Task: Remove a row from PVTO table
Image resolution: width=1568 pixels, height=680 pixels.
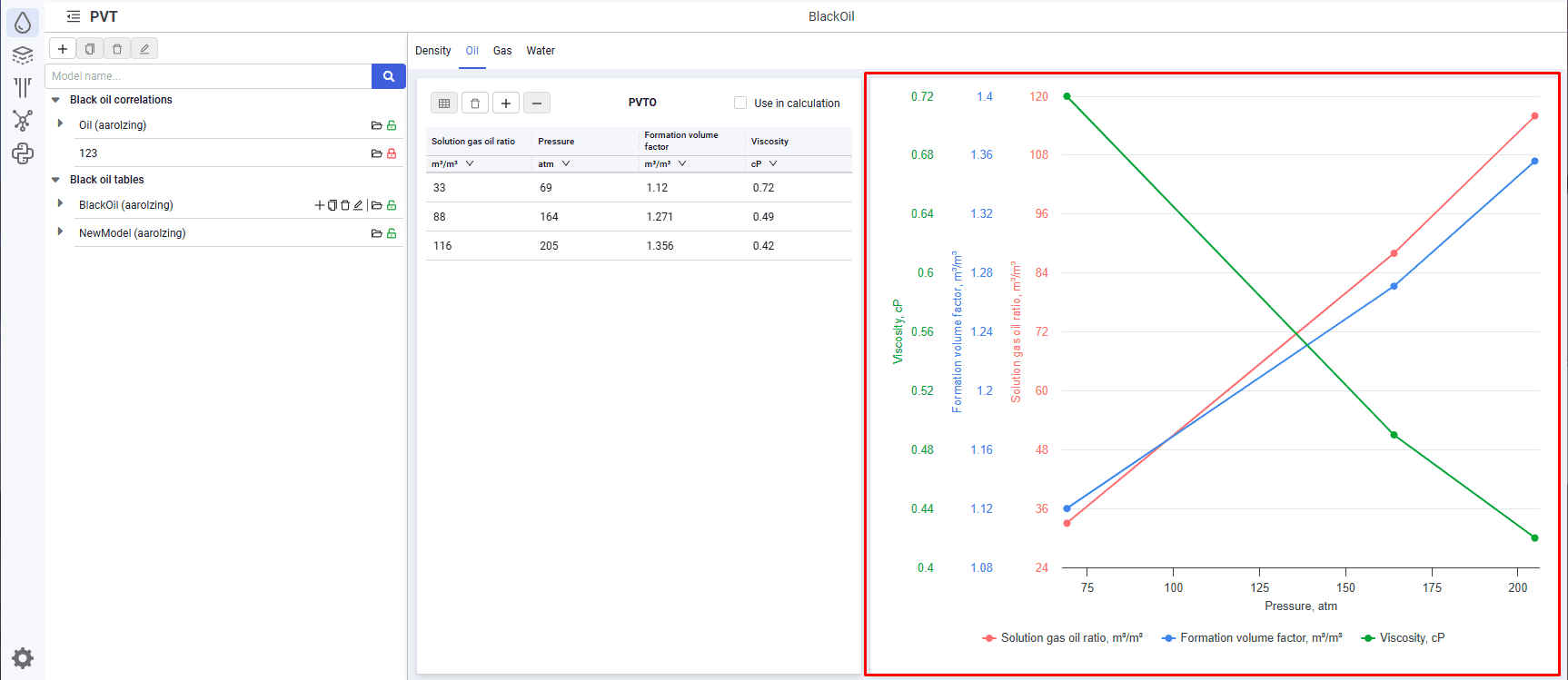Action: tap(537, 103)
